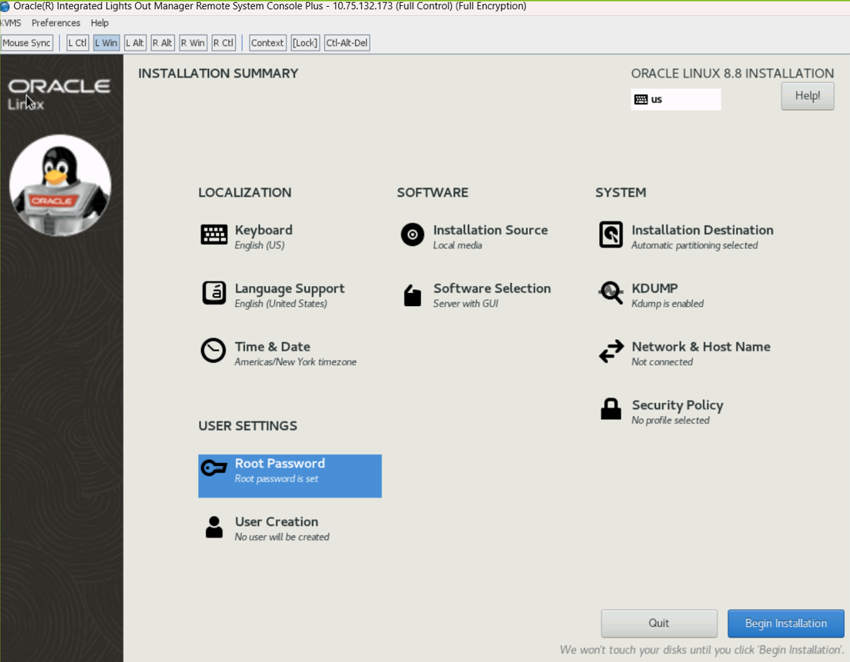This screenshot has width=850, height=662.
Task: Click Begin Installation button
Action: (x=785, y=623)
